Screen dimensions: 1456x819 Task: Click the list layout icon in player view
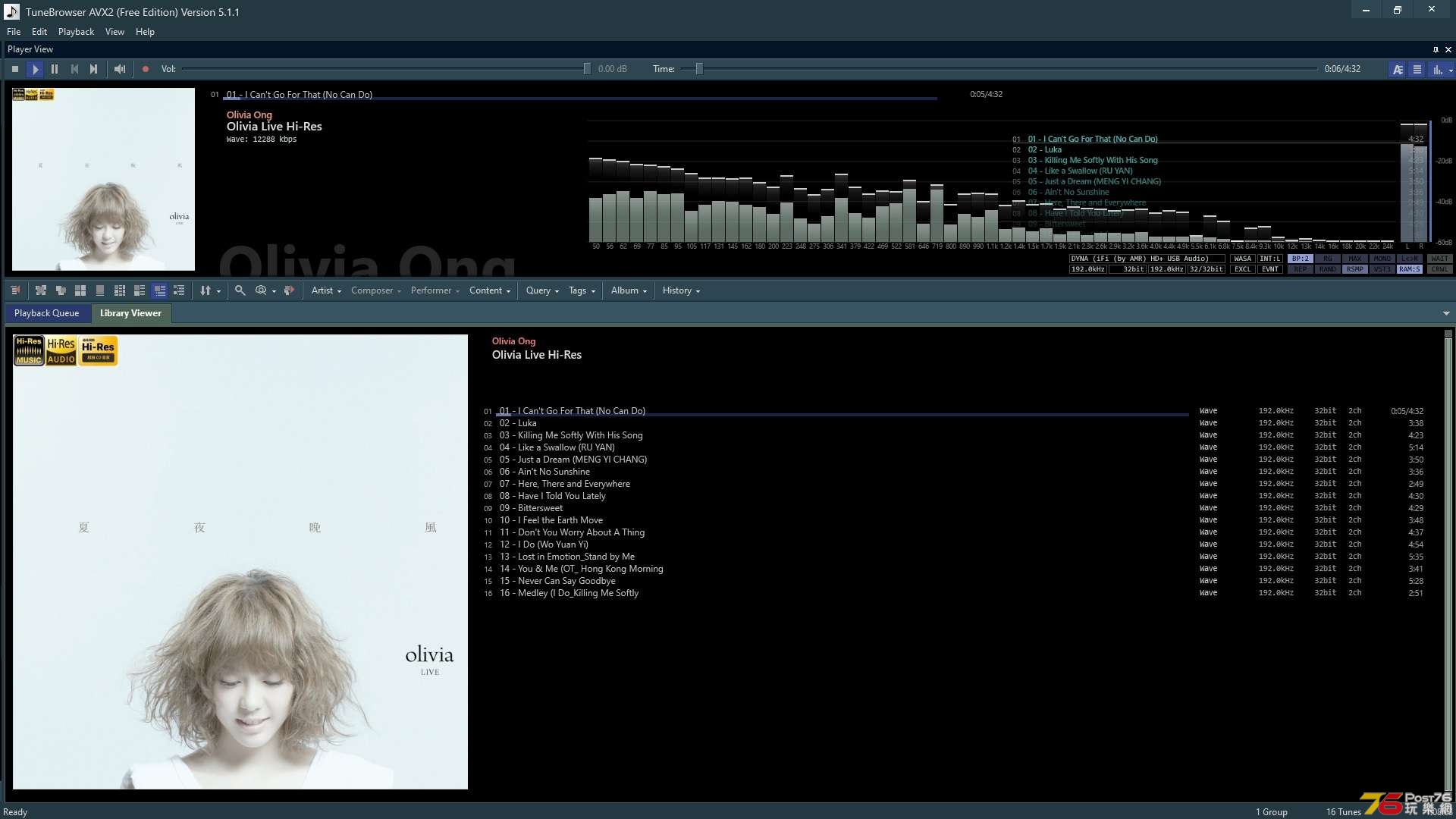[x=1417, y=69]
